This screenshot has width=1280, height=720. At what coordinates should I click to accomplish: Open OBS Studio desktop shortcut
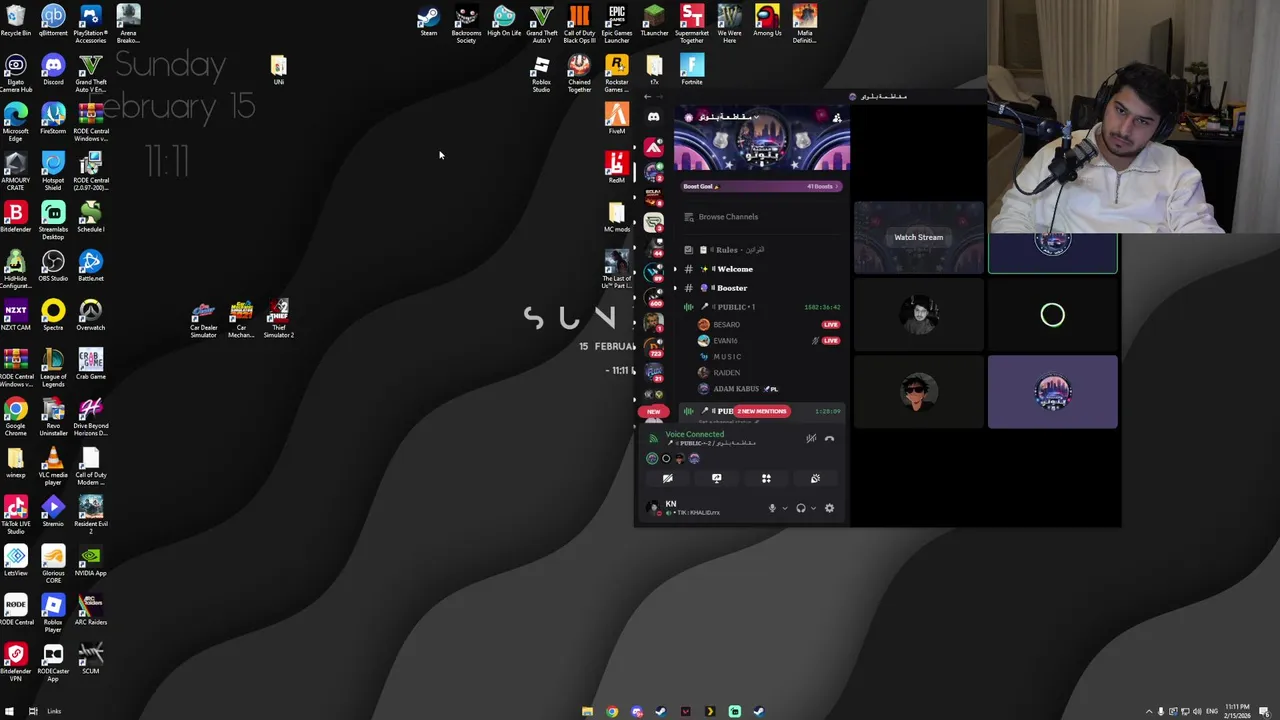(53, 266)
